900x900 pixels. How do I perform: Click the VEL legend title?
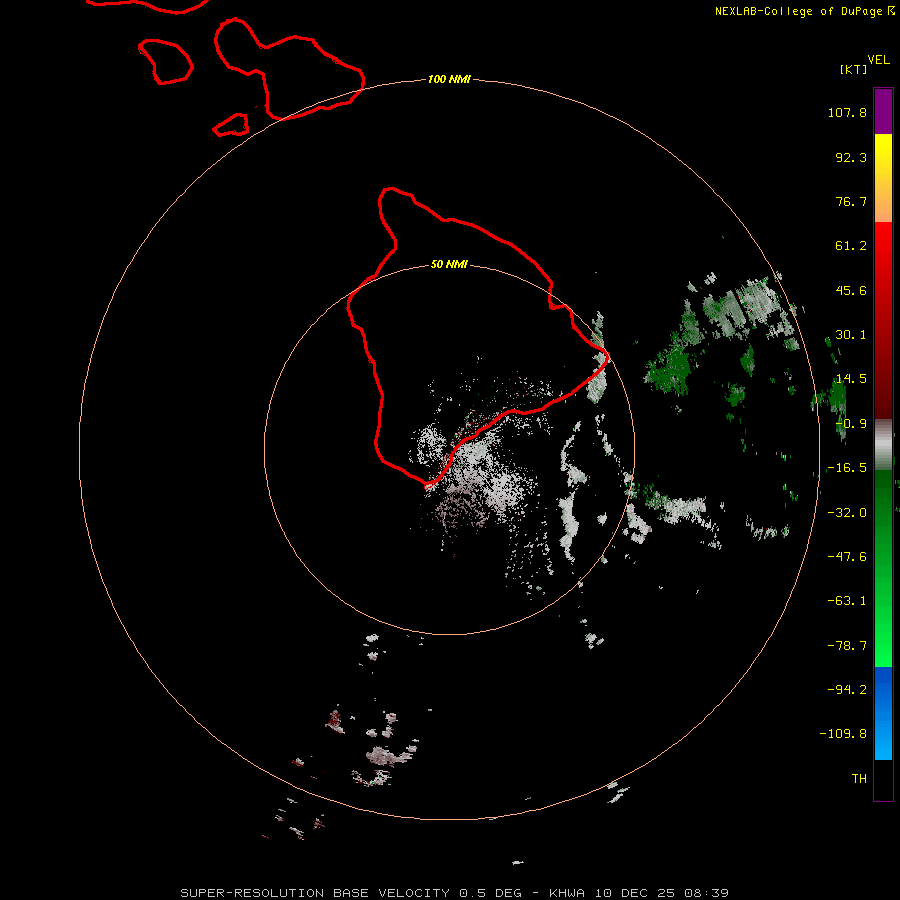coord(878,60)
